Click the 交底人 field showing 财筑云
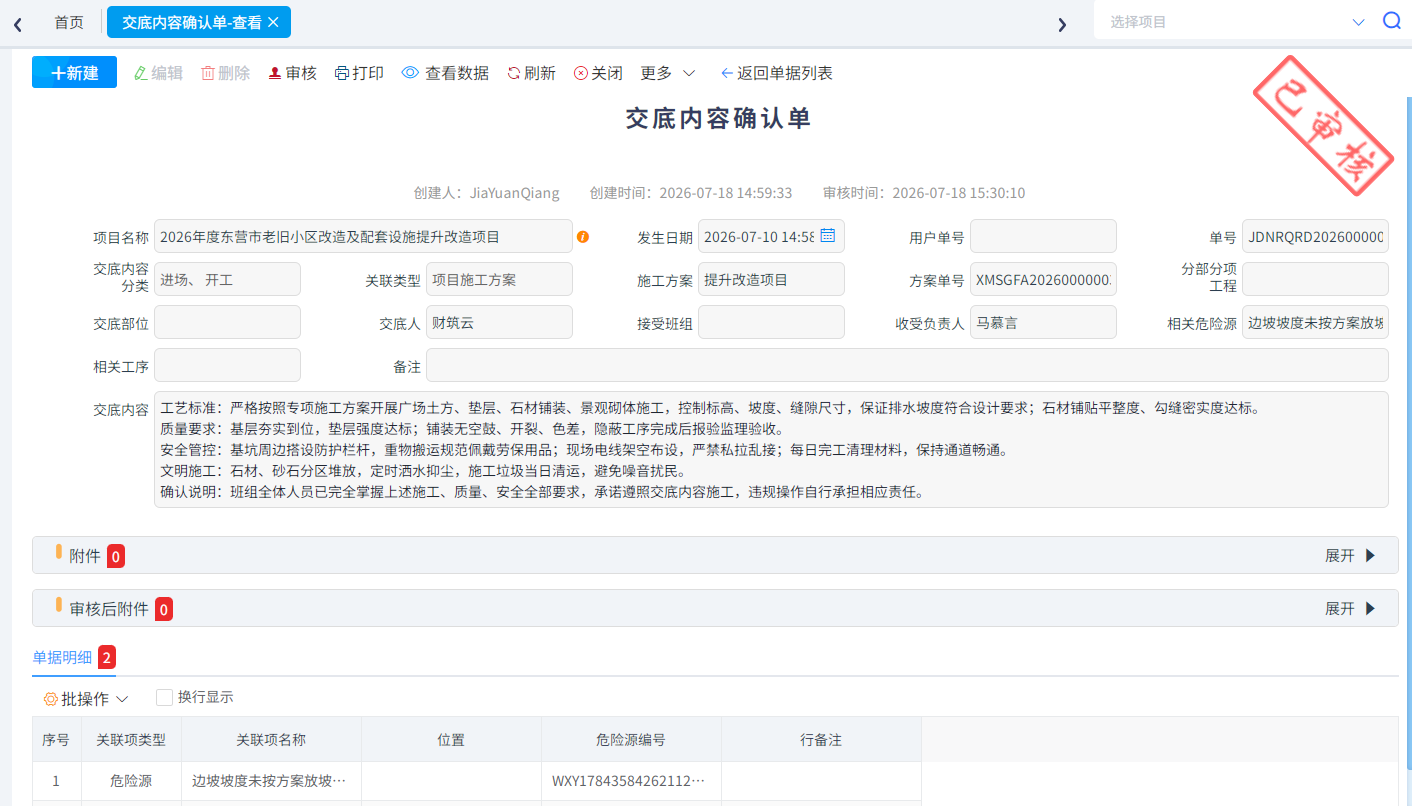This screenshot has width=1412, height=806. pyautogui.click(x=499, y=323)
